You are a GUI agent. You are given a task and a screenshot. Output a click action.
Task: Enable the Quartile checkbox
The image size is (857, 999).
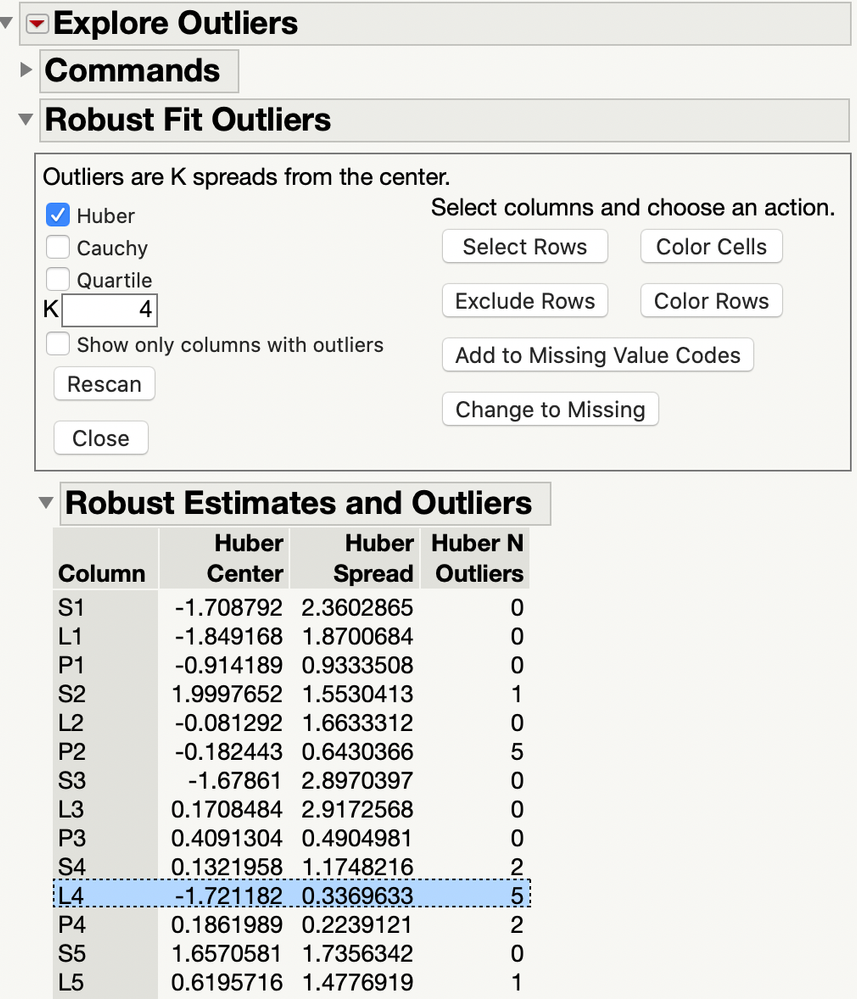pyautogui.click(x=58, y=279)
